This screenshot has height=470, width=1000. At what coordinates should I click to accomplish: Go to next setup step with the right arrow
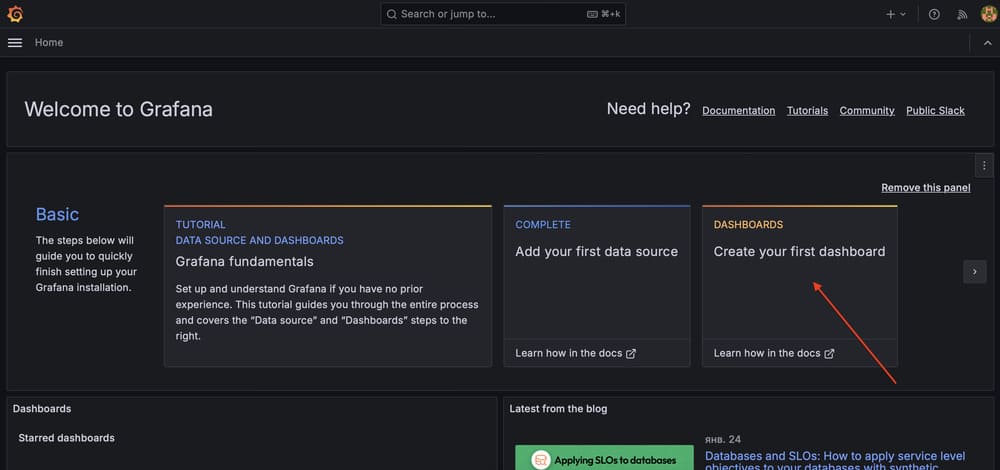(x=974, y=272)
